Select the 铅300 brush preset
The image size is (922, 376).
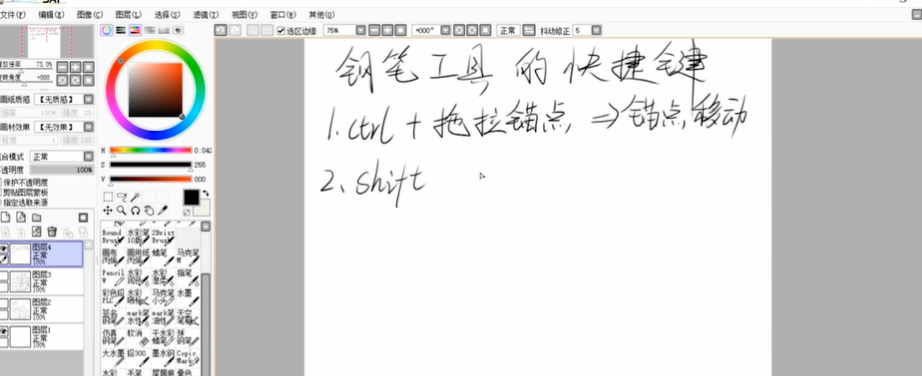[138, 358]
